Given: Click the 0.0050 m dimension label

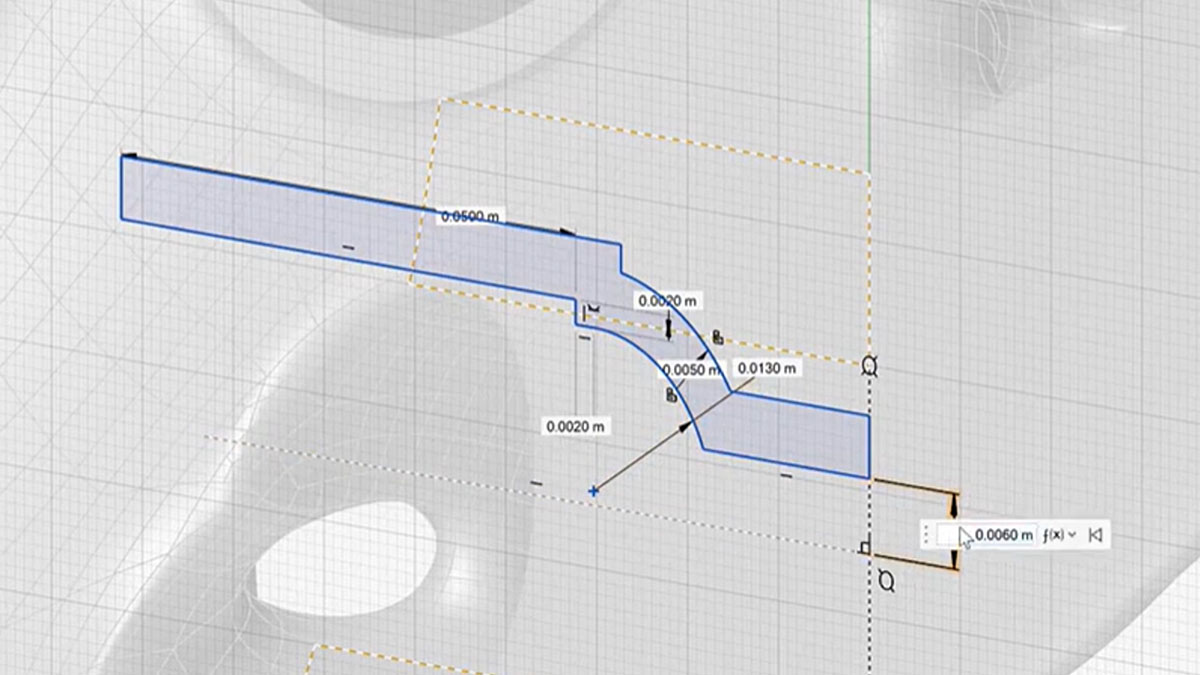Looking at the screenshot, I should (x=692, y=369).
